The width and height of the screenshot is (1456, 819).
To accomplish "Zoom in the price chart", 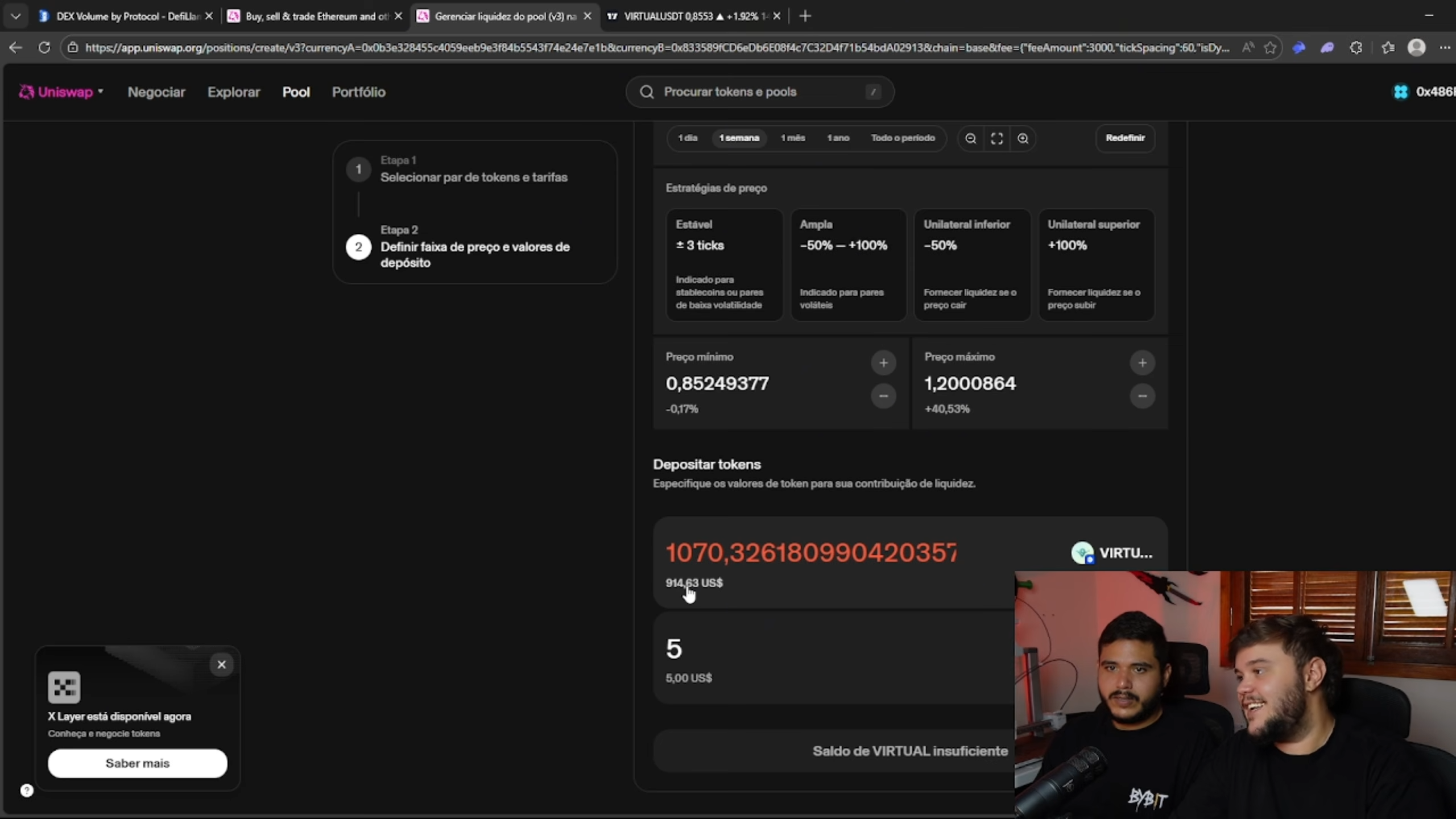I will [1023, 139].
